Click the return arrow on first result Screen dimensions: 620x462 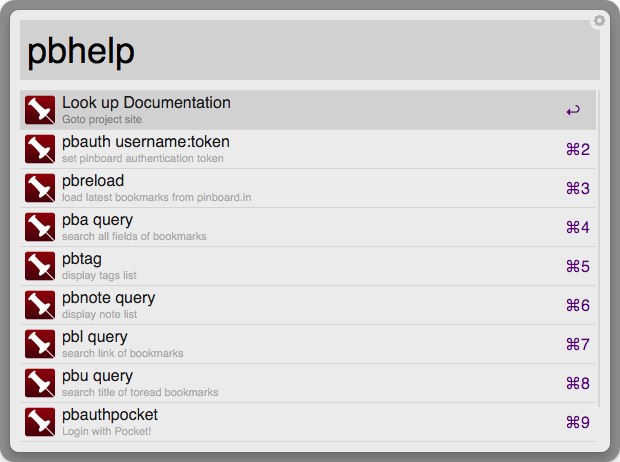pyautogui.click(x=573, y=110)
